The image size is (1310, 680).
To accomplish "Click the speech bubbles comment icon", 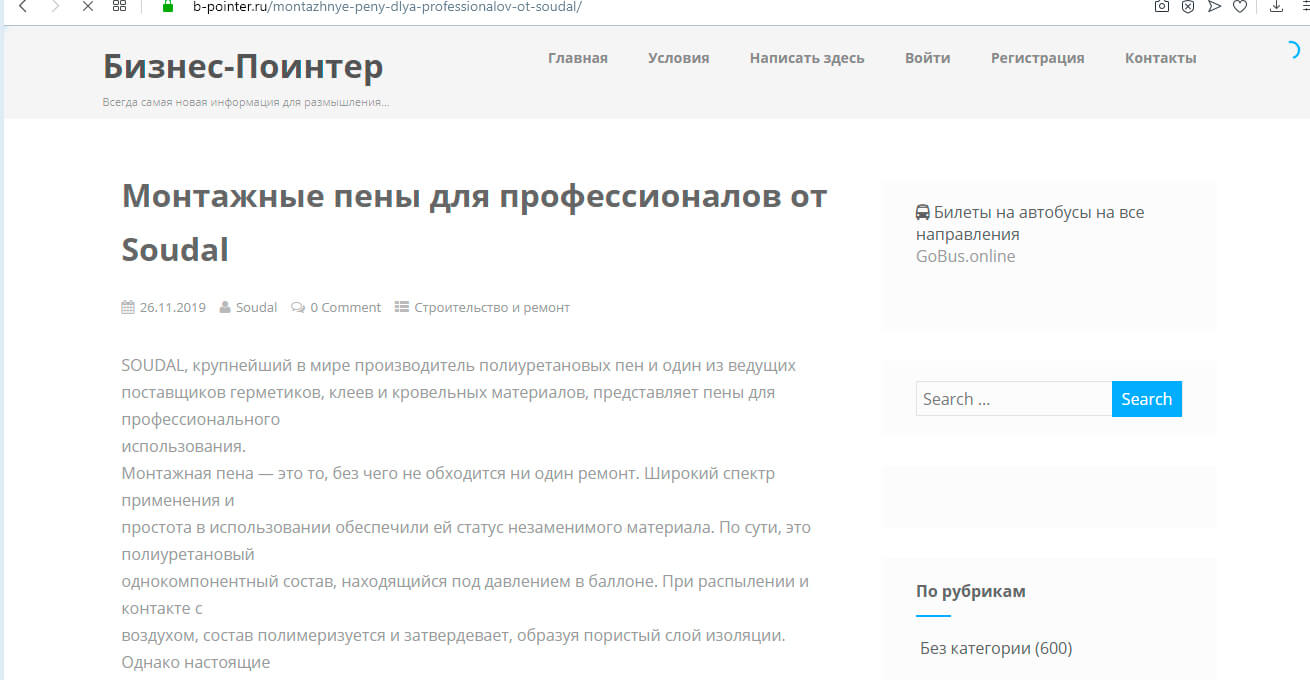I will tap(298, 307).
